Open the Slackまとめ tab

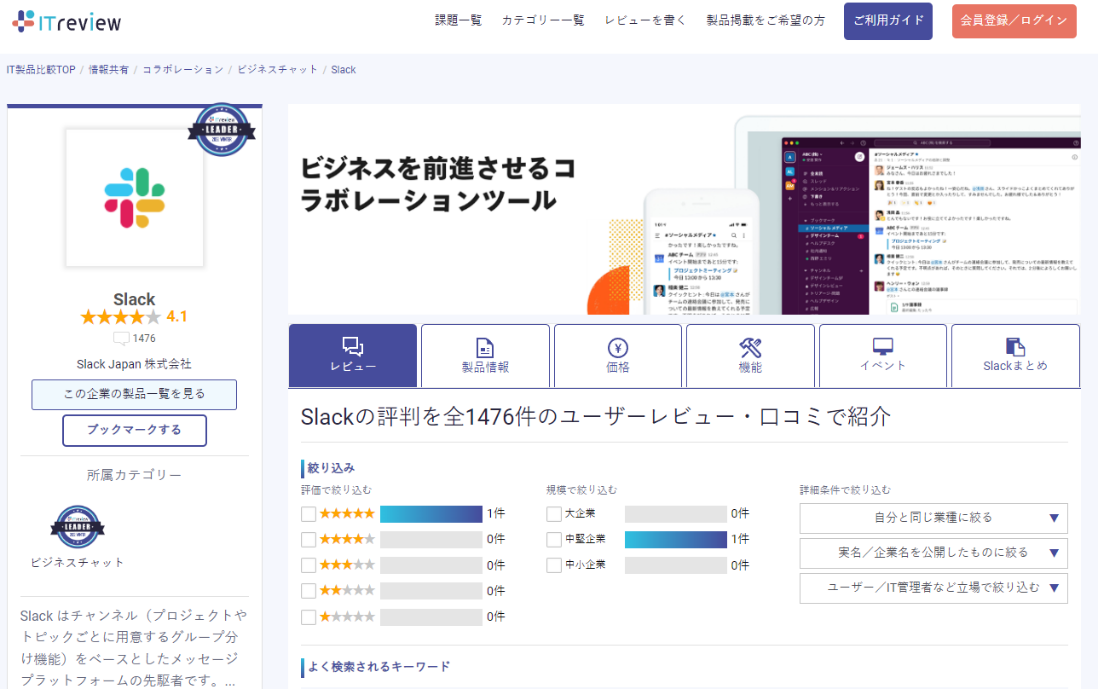coord(1015,355)
